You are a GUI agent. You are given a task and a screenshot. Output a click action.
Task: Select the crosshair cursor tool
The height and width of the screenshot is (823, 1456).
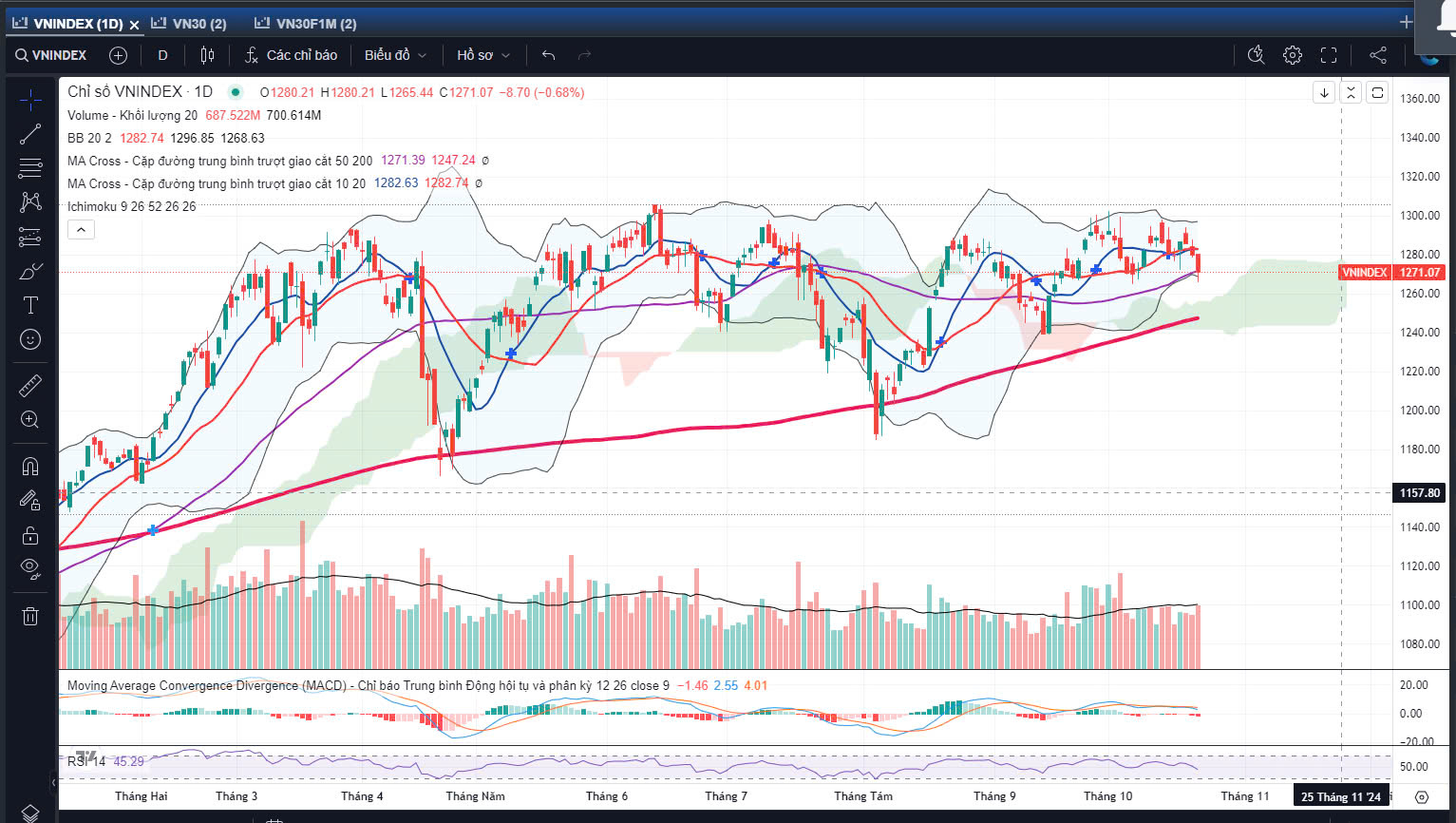30,100
